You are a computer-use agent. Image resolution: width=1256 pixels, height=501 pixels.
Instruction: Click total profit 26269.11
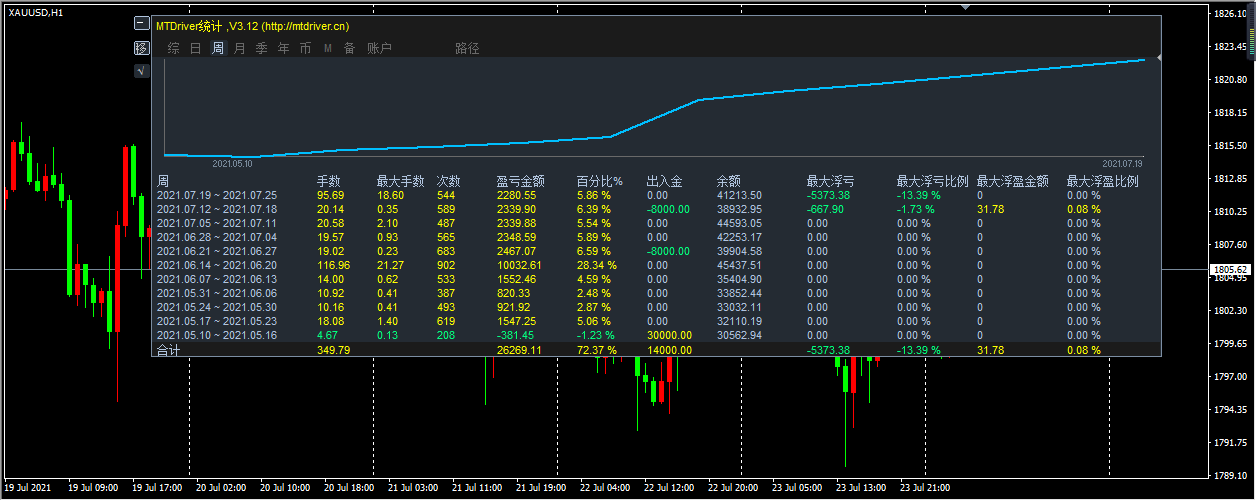pyautogui.click(x=519, y=350)
